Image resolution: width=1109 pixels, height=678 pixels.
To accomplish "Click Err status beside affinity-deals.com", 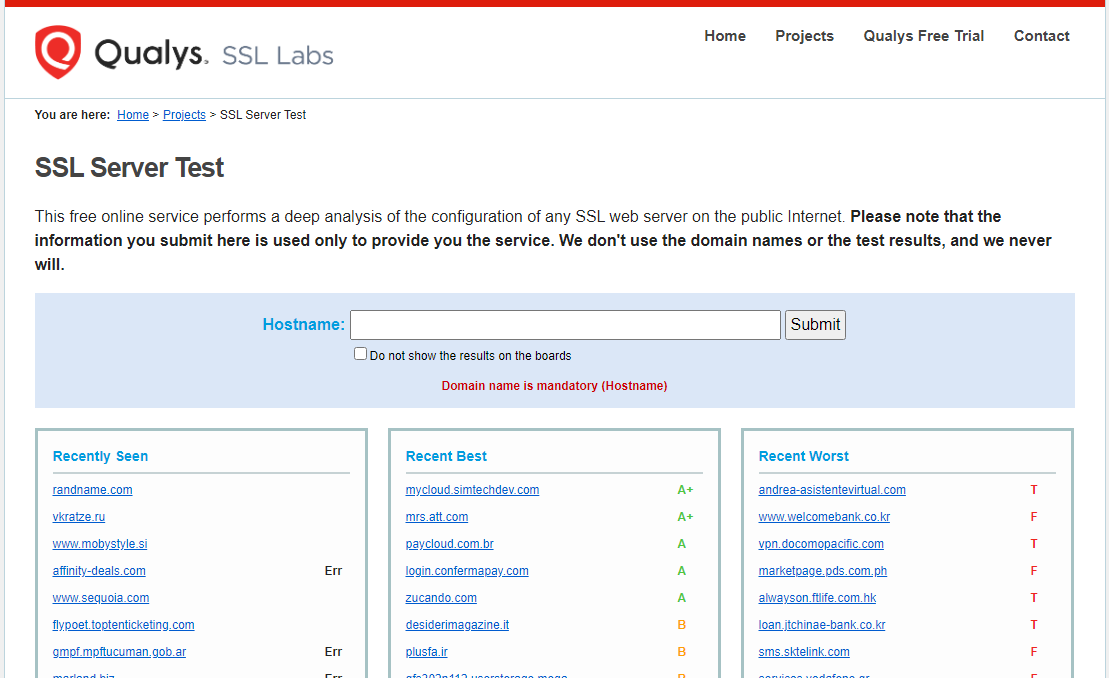I will pyautogui.click(x=333, y=571).
